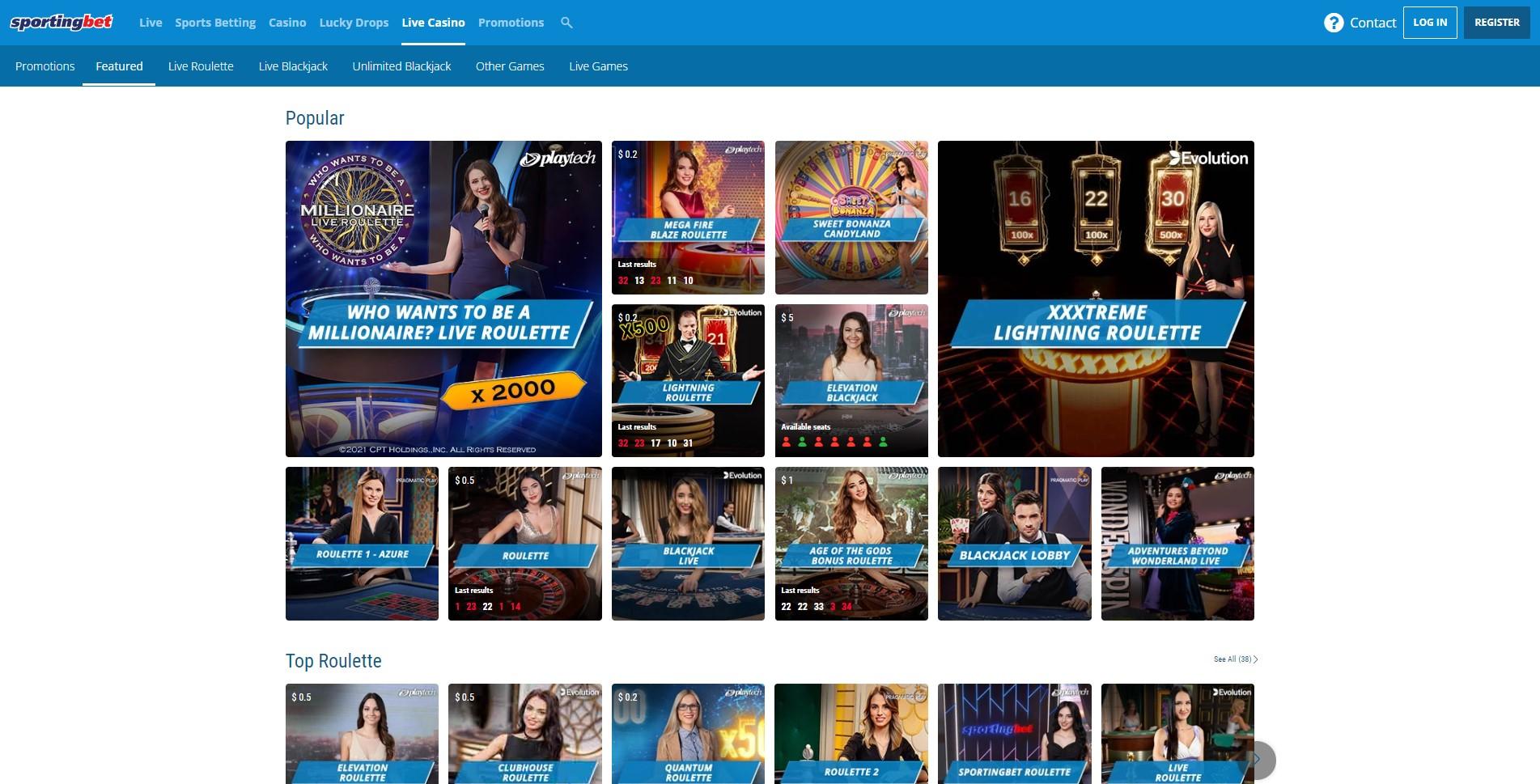Open Who Wants To Be A Millionaire Roulette
This screenshot has height=784, width=1540.
(x=443, y=299)
